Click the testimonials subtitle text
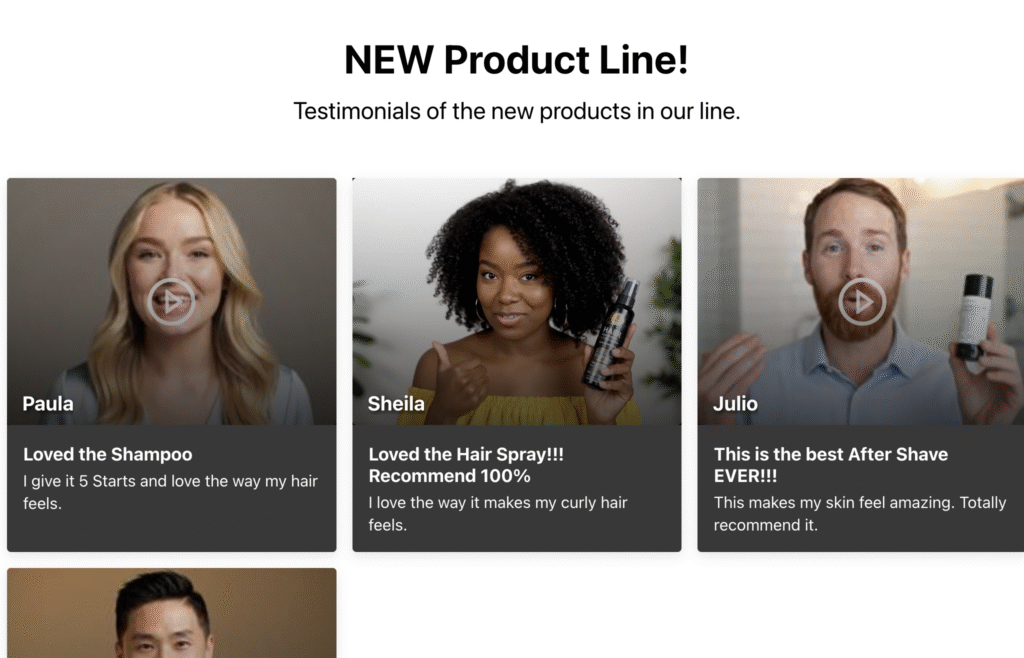This screenshot has height=658, width=1024. click(517, 111)
